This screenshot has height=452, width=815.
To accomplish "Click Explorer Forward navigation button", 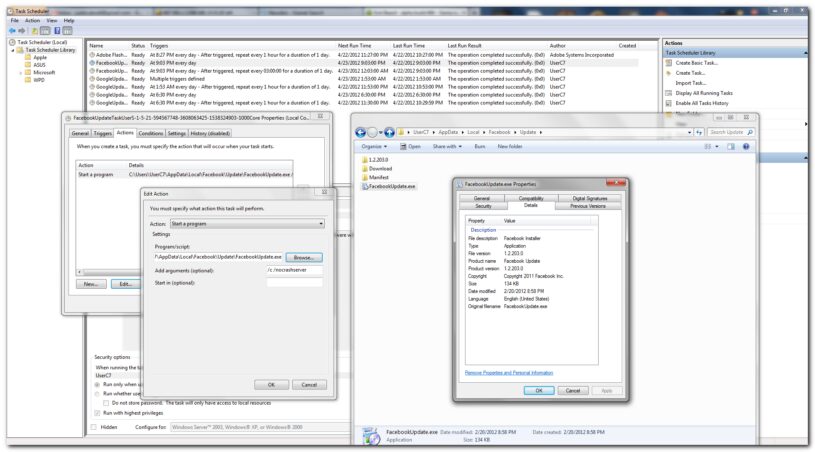I will pyautogui.click(x=372, y=132).
